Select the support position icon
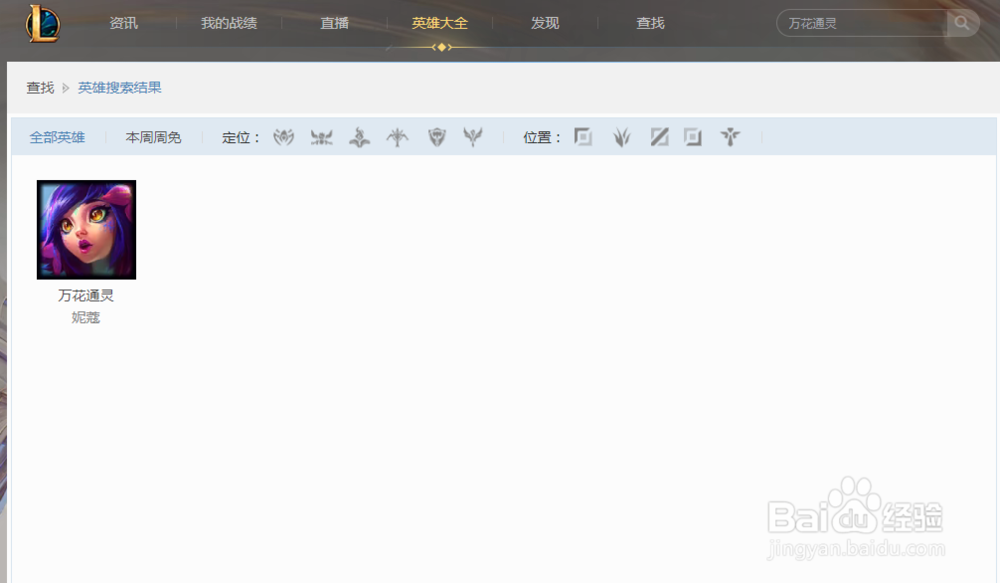 pos(730,137)
